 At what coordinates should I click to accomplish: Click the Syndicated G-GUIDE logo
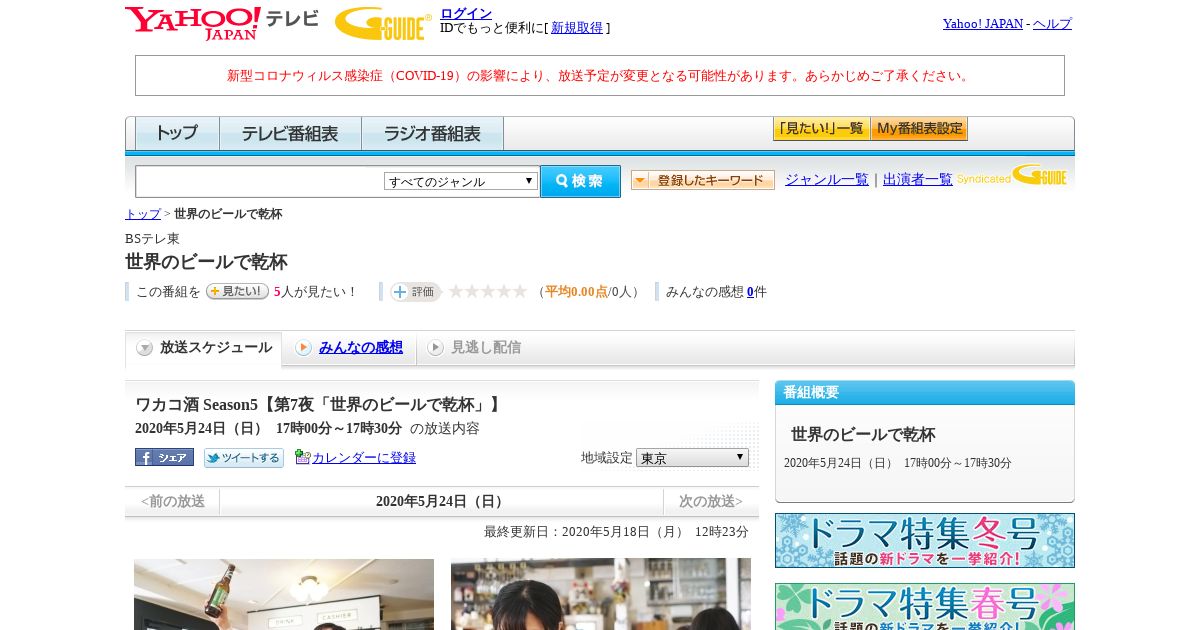[1011, 176]
